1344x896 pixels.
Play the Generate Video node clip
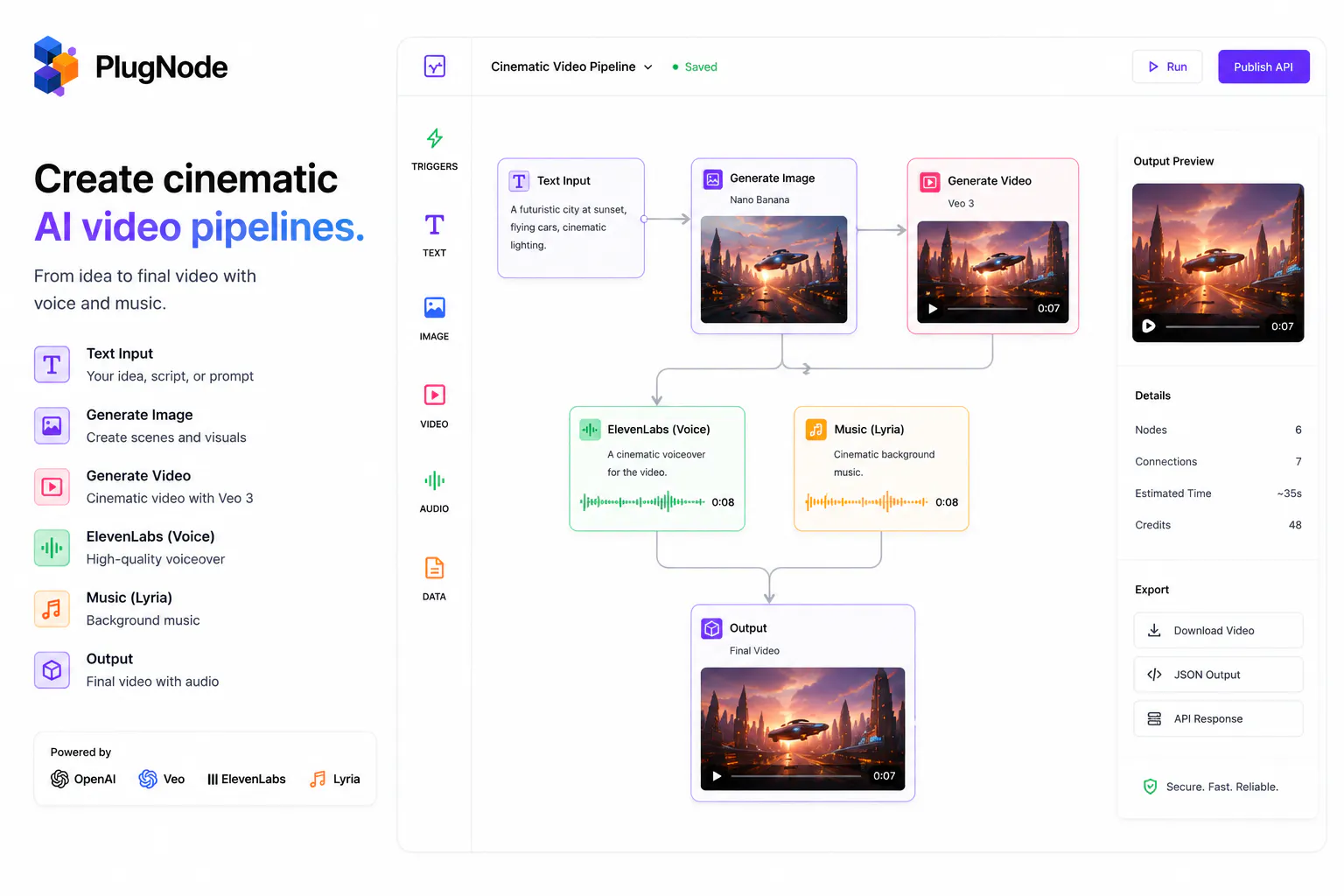pos(933,309)
